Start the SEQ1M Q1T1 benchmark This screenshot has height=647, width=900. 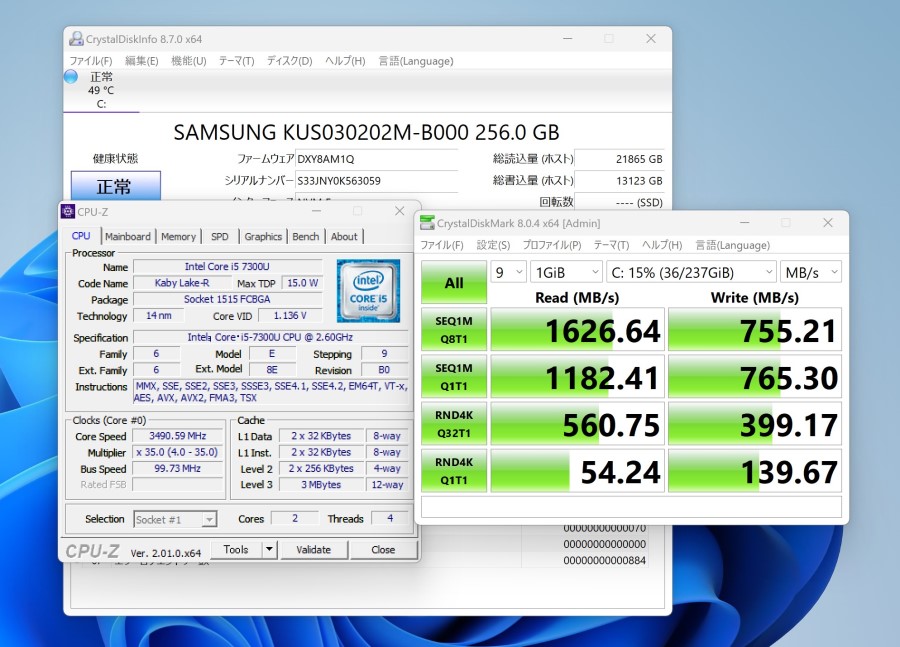tap(454, 377)
